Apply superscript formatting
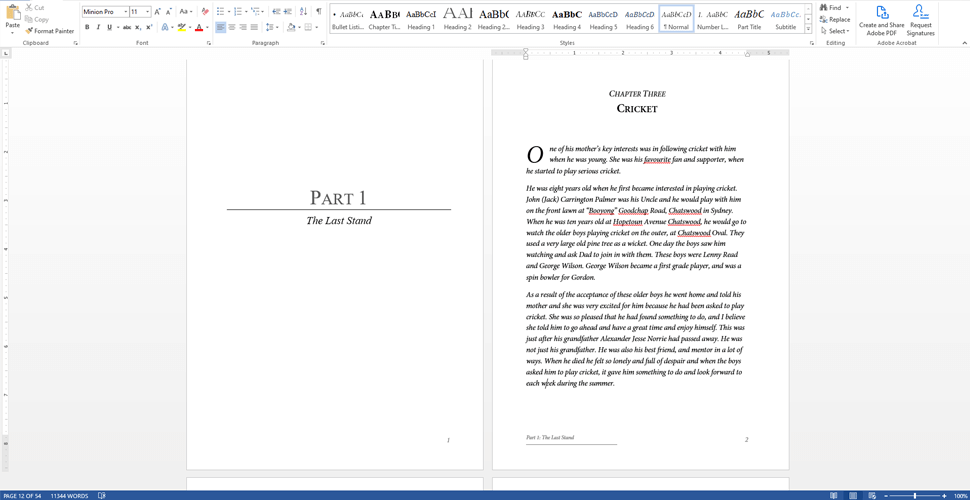This screenshot has width=970, height=500. click(149, 27)
